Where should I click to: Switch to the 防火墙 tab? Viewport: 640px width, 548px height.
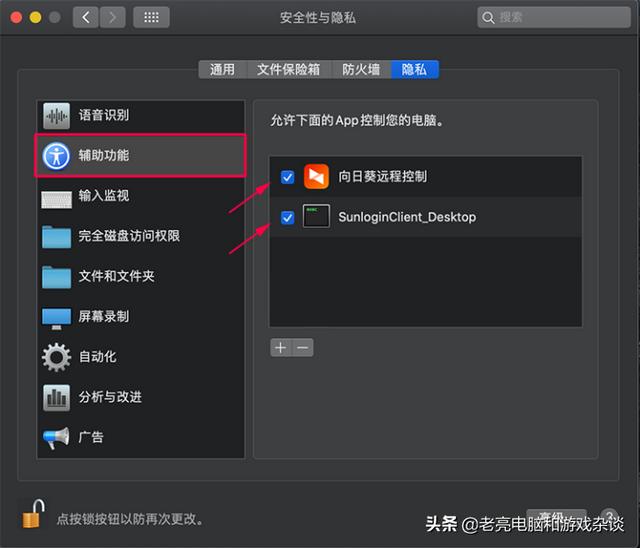pyautogui.click(x=361, y=69)
